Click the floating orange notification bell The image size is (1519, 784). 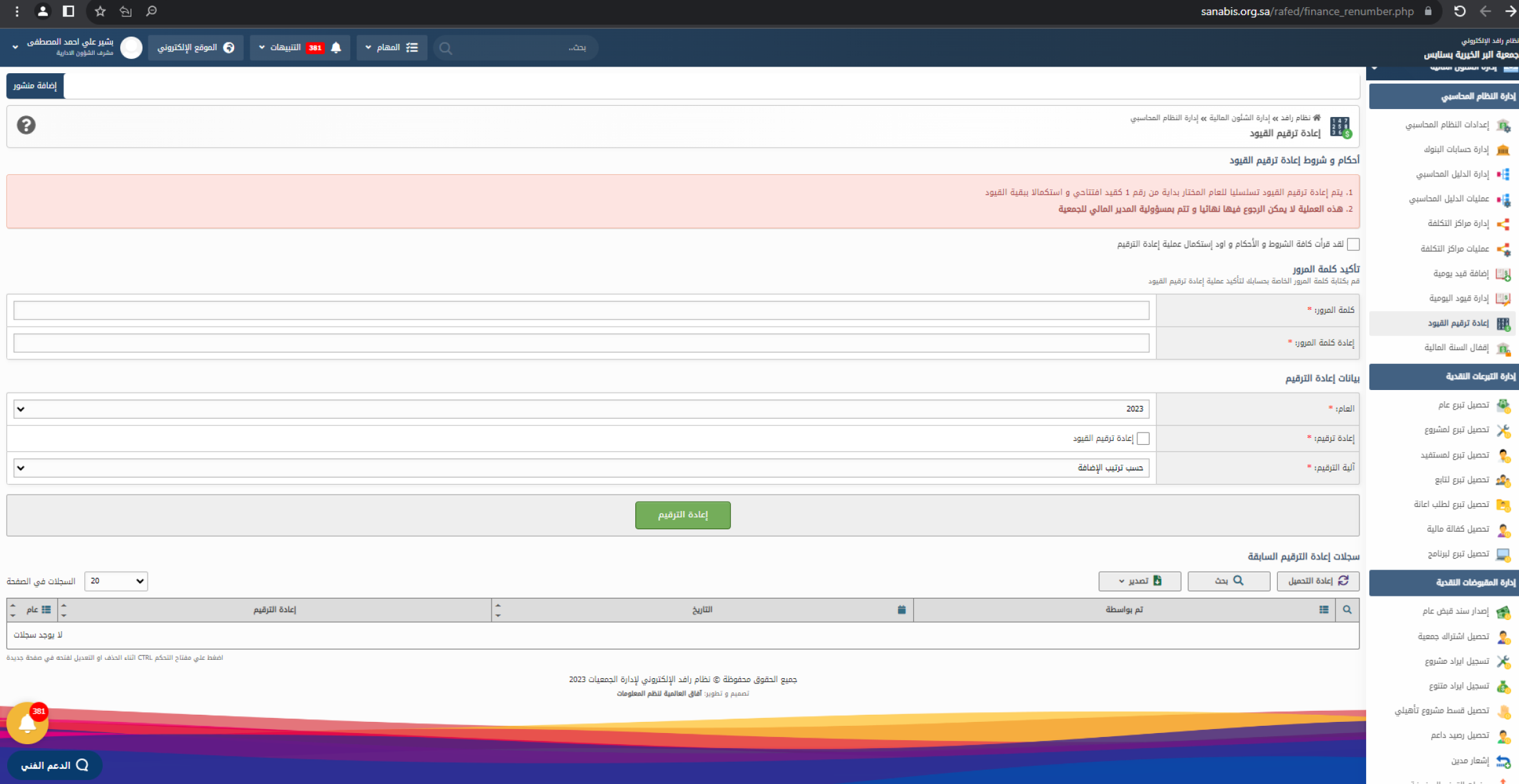coord(27,723)
